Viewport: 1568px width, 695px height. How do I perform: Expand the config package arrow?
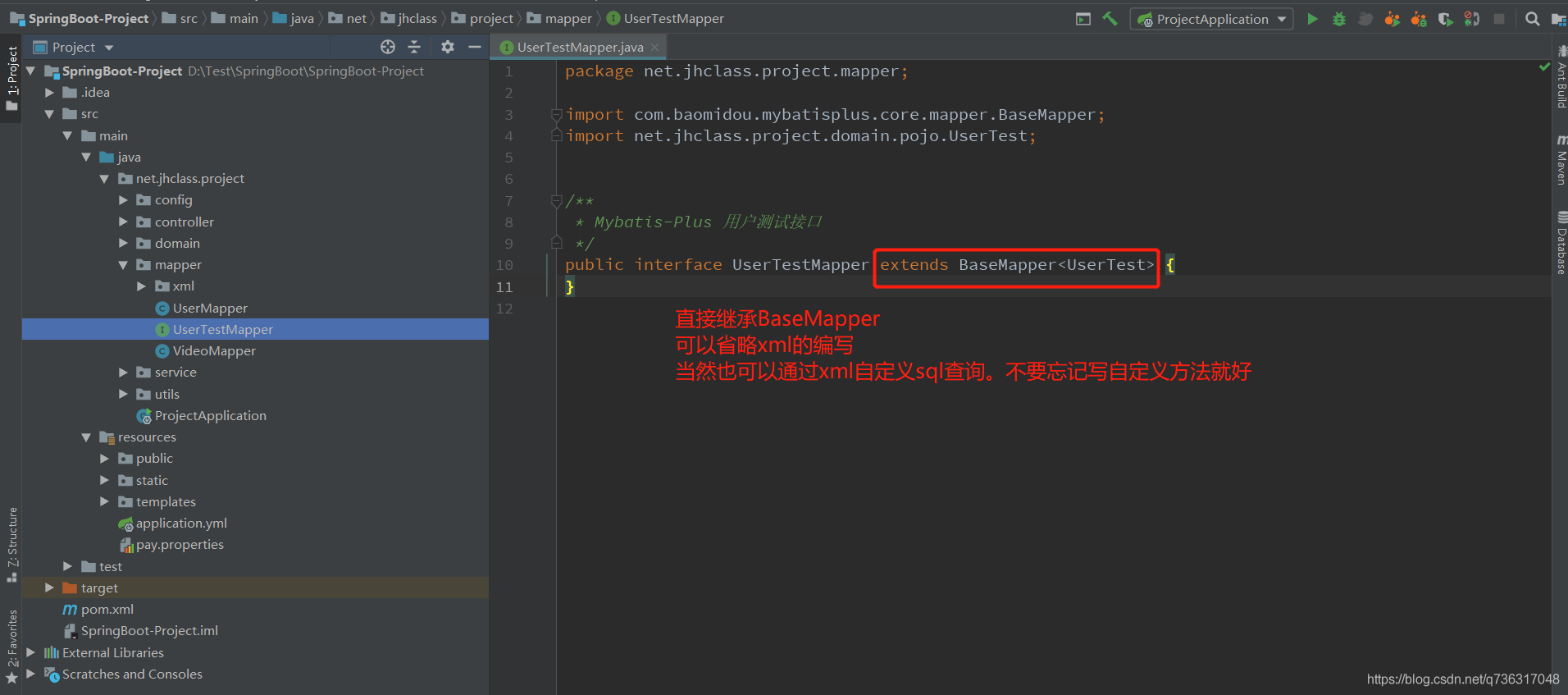[x=123, y=200]
